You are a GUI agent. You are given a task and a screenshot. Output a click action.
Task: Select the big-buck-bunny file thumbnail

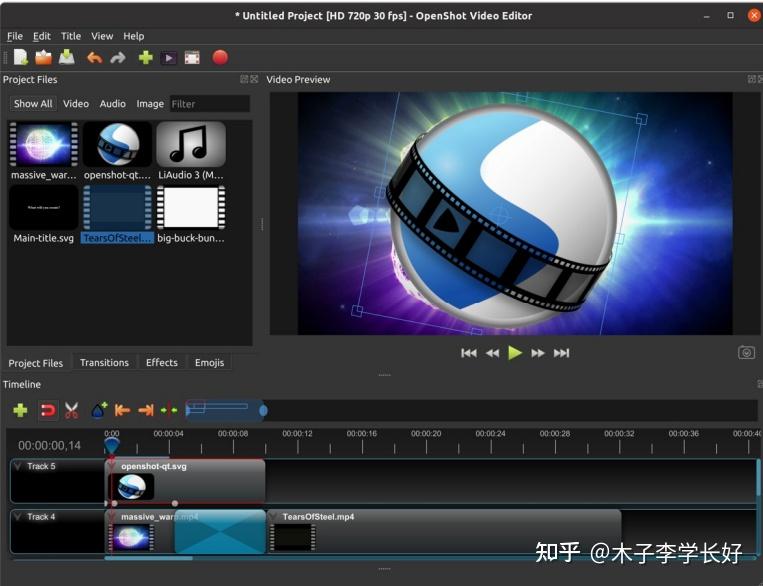[x=191, y=208]
